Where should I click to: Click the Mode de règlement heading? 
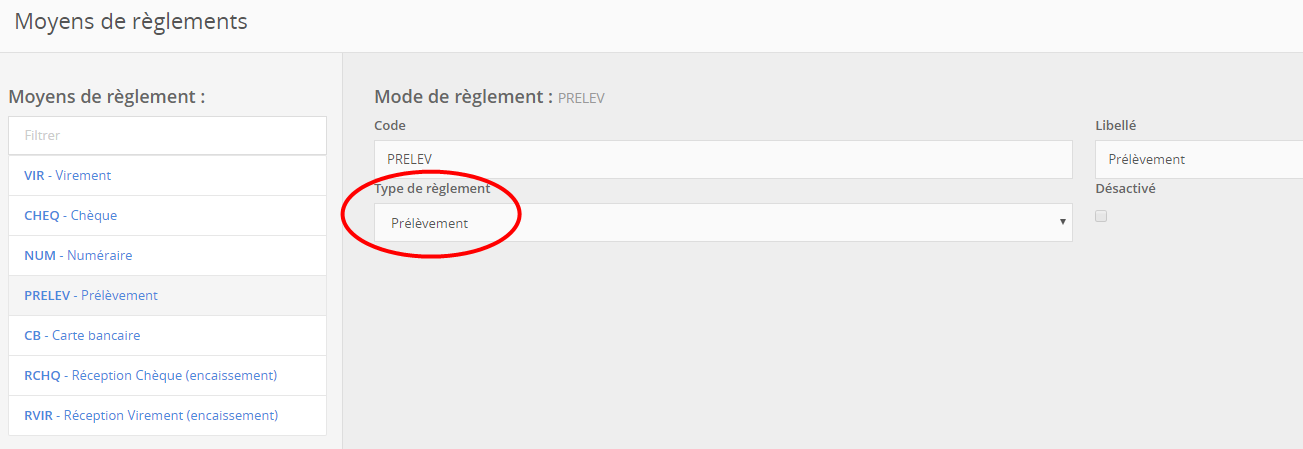click(463, 97)
